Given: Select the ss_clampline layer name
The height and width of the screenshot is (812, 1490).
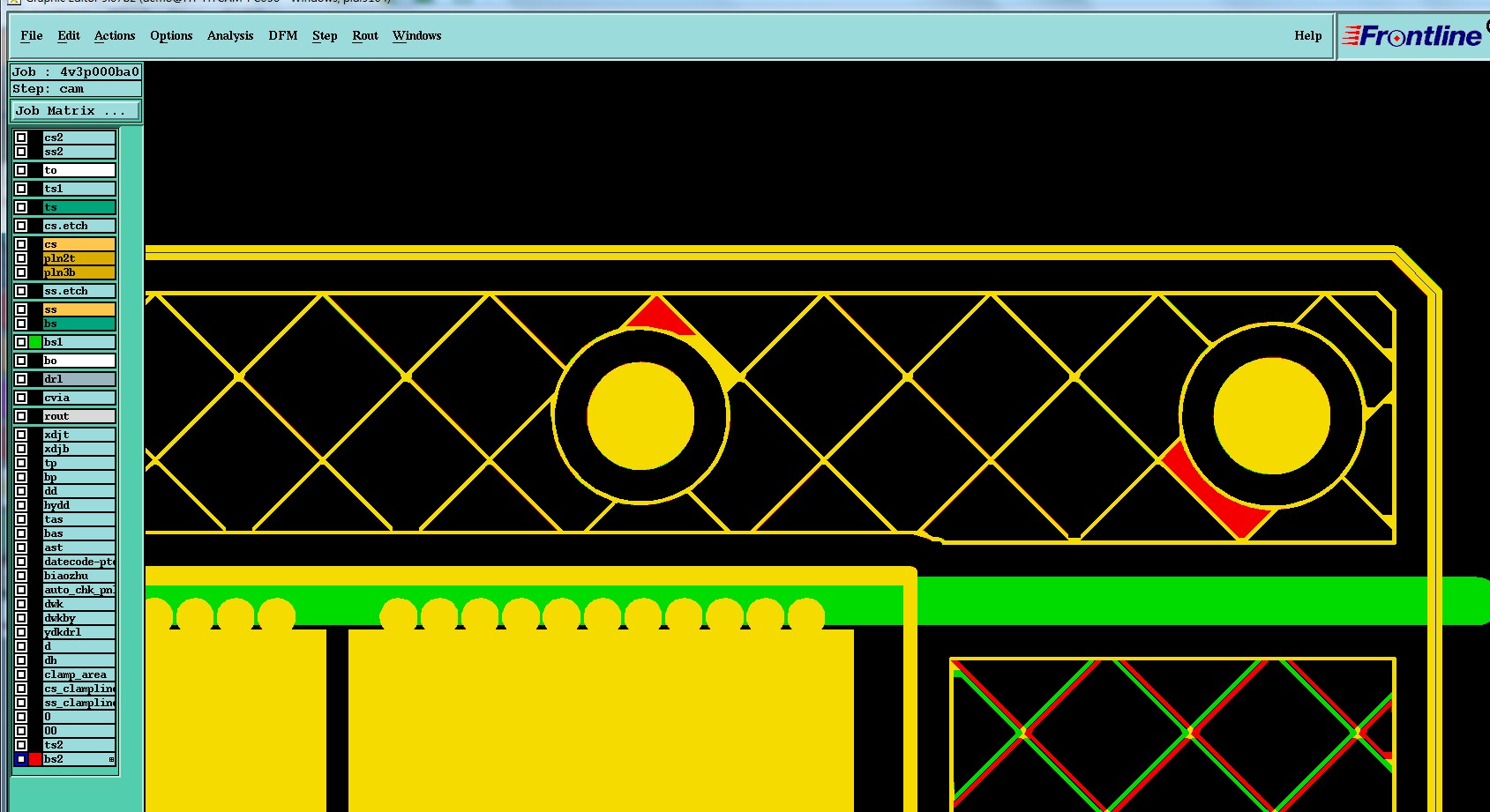Looking at the screenshot, I should coord(79,703).
